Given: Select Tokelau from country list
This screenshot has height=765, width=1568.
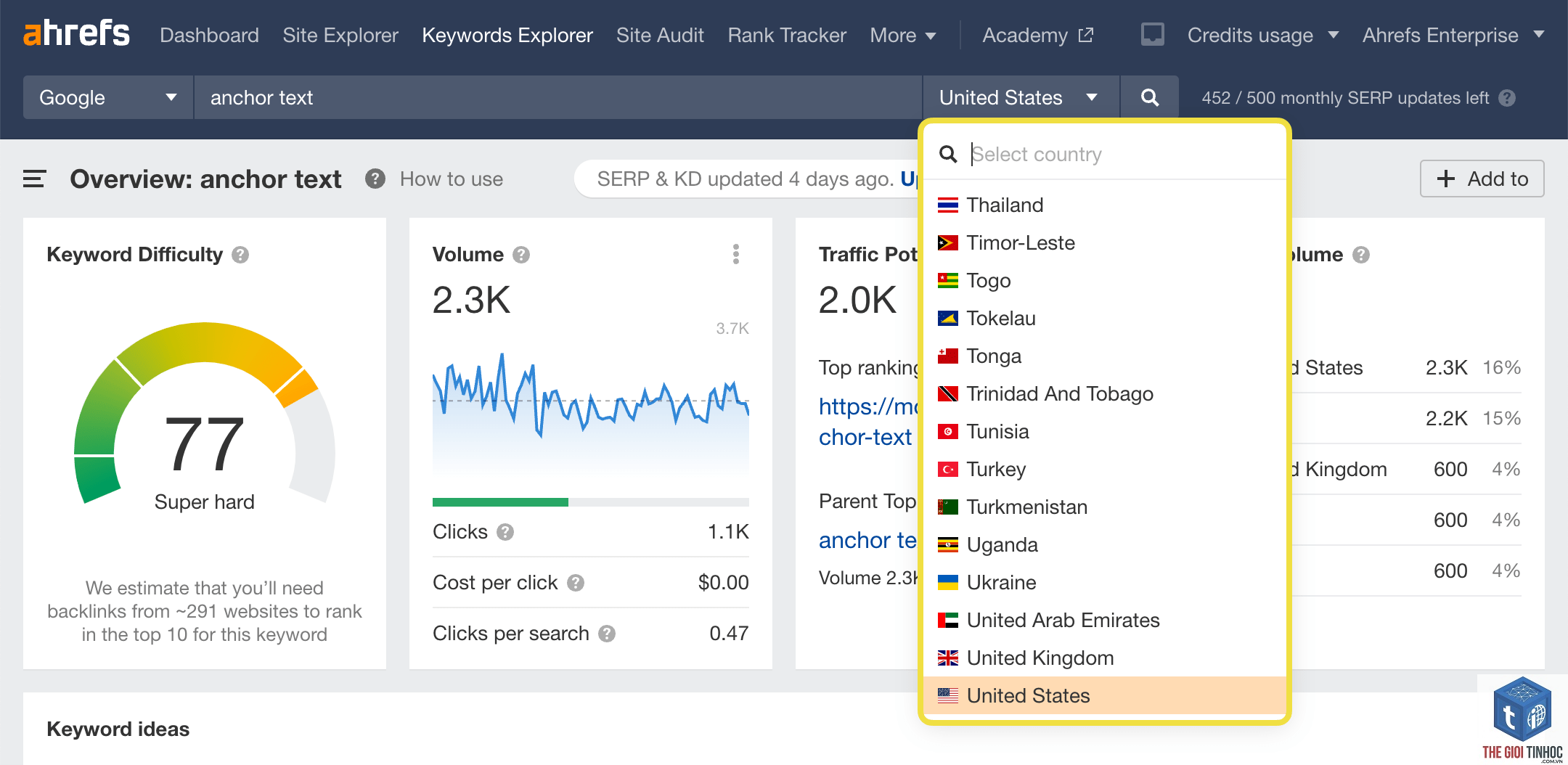Looking at the screenshot, I should 1104,319.
